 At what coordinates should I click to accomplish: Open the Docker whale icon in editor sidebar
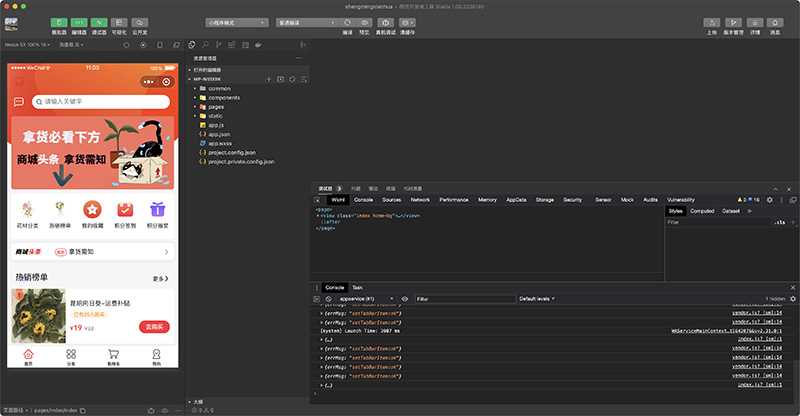tap(258, 45)
